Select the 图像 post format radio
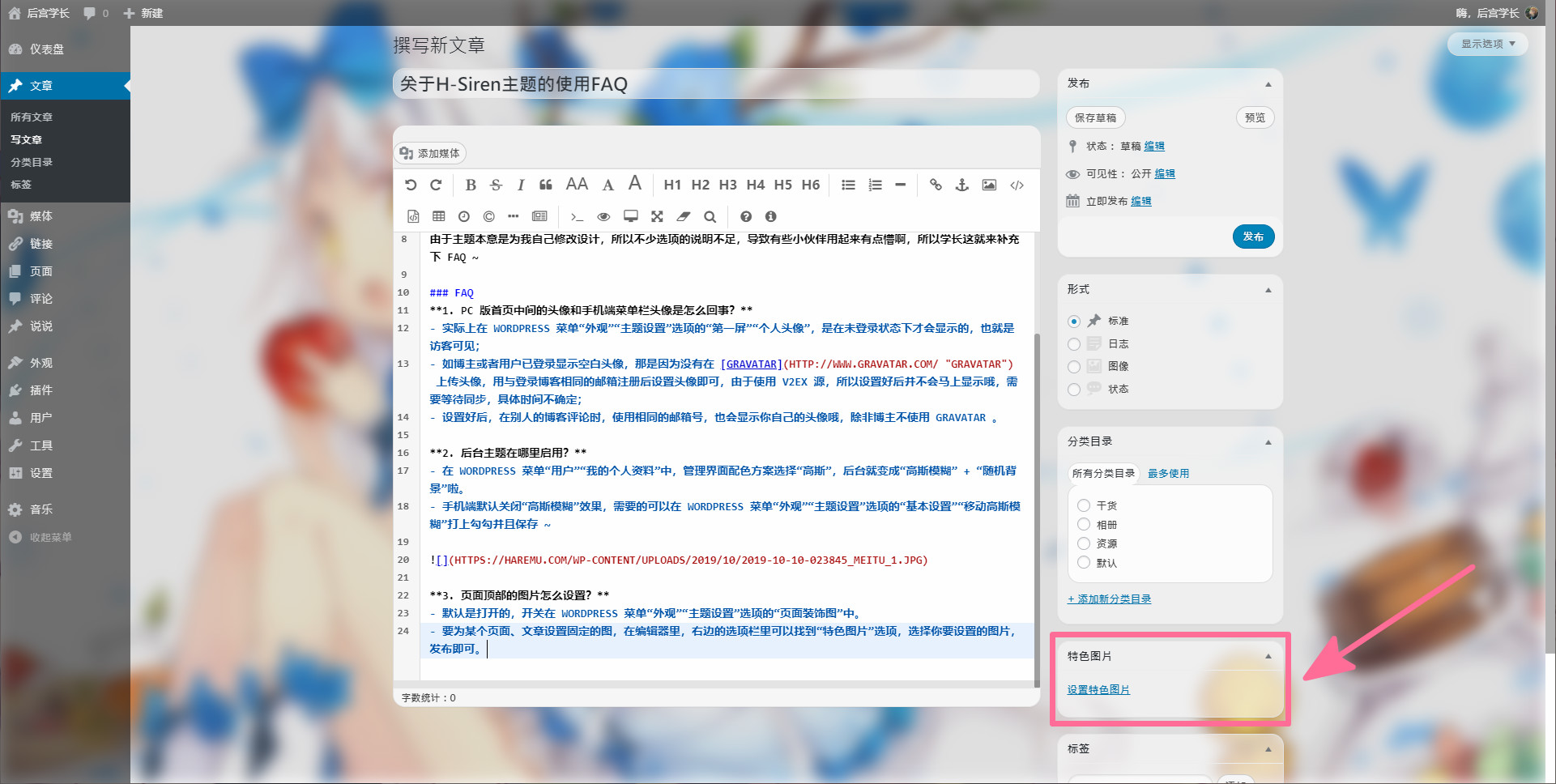Image resolution: width=1556 pixels, height=784 pixels. (1074, 367)
